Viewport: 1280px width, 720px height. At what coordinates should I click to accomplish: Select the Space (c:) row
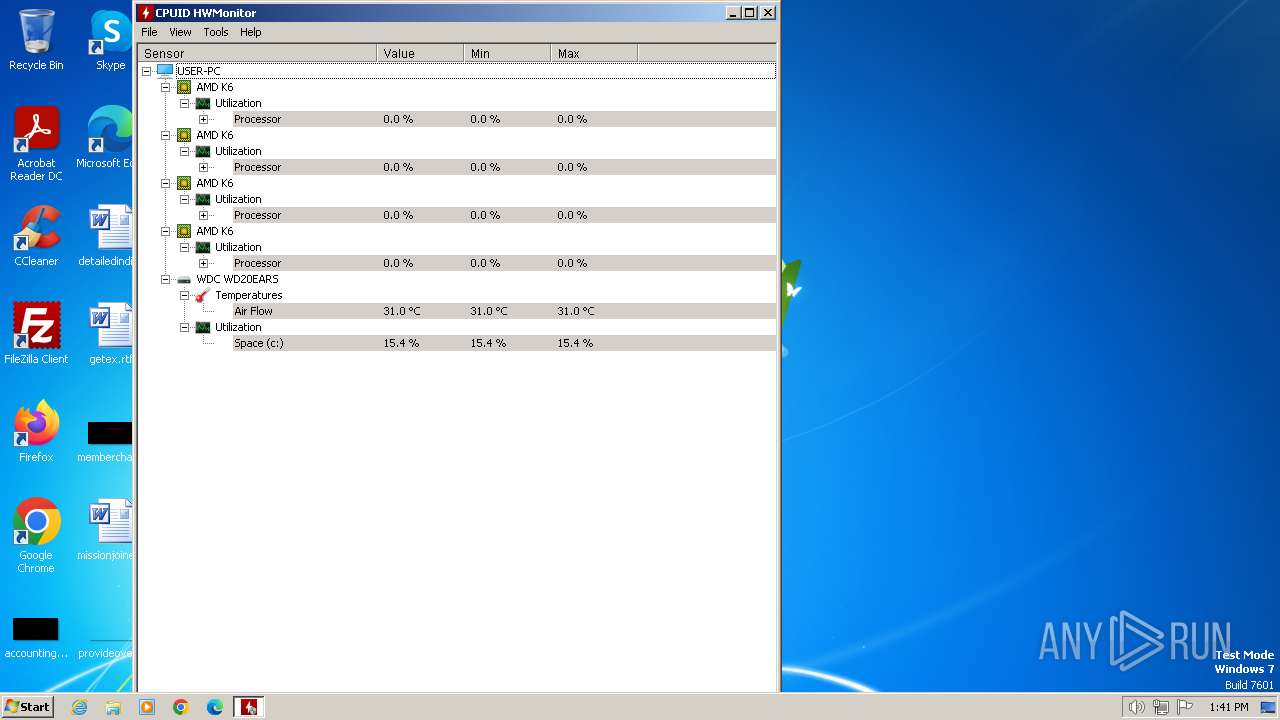click(504, 343)
